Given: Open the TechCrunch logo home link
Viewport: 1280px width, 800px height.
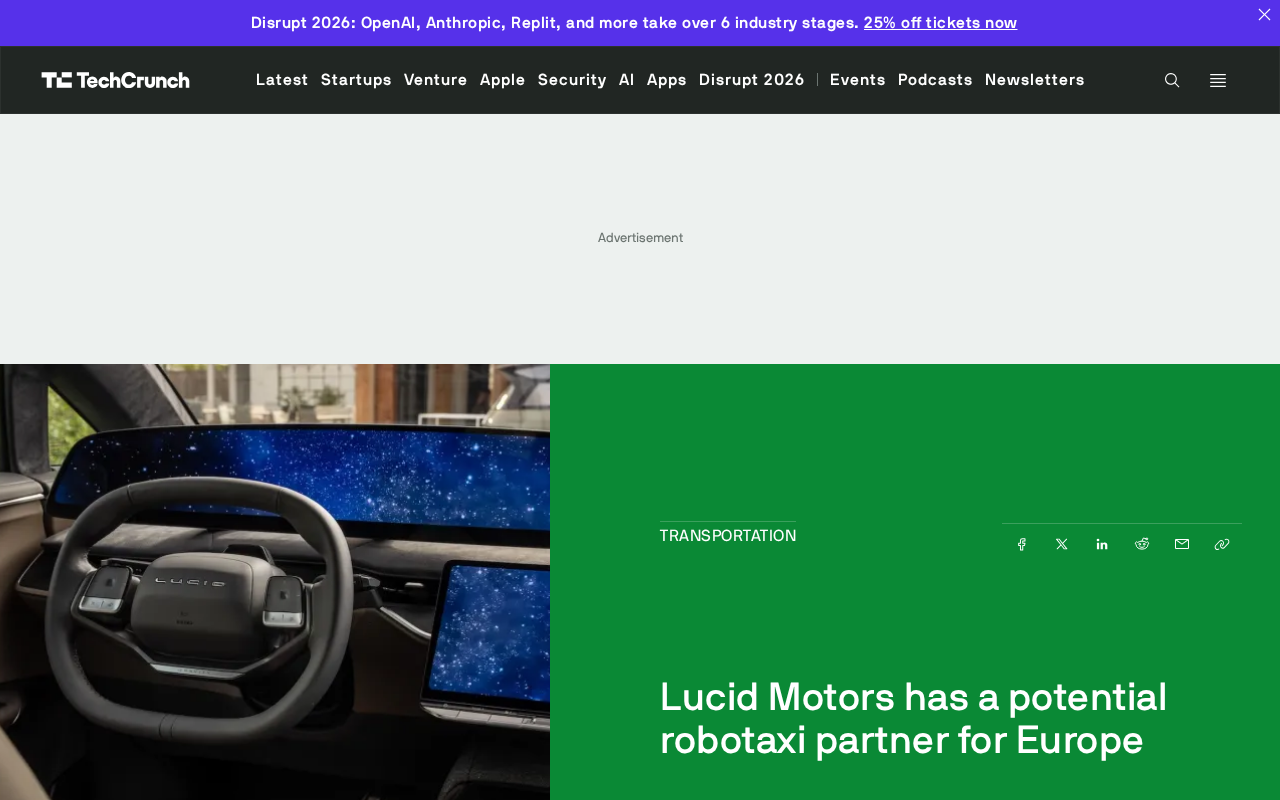Looking at the screenshot, I should tap(115, 80).
